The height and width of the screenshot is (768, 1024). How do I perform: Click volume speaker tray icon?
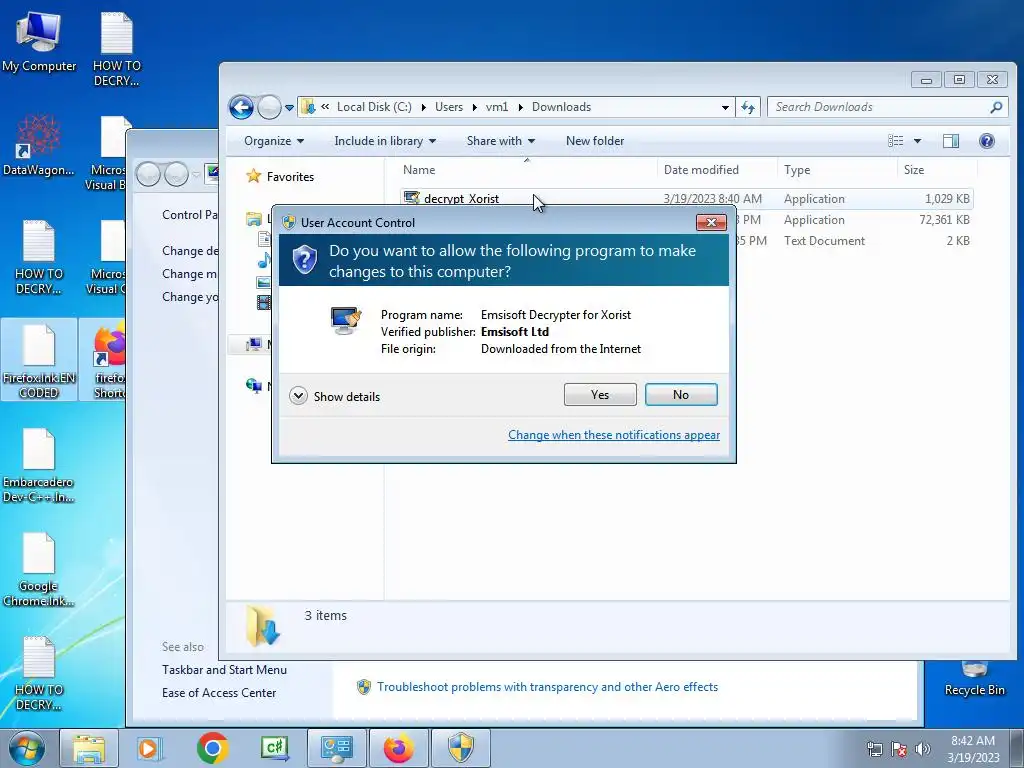tap(922, 749)
